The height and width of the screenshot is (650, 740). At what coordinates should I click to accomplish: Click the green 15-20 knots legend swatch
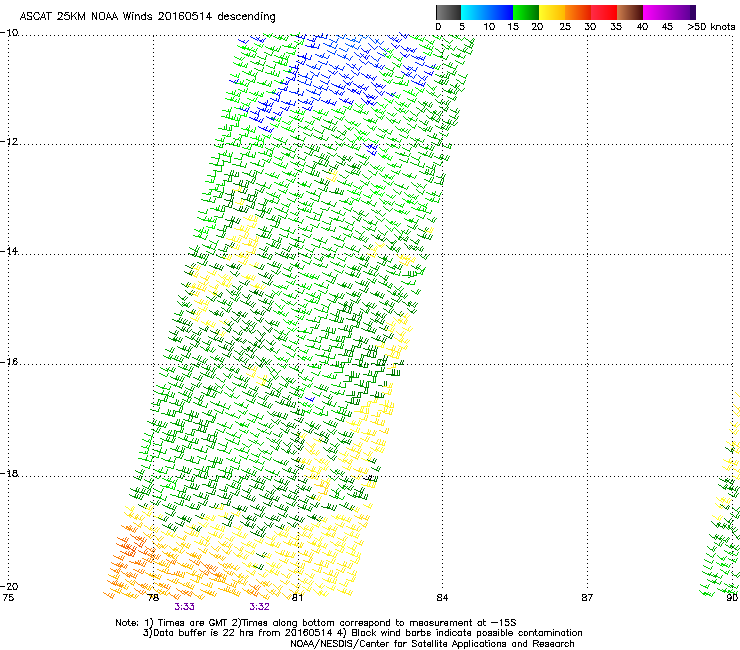coord(526,12)
